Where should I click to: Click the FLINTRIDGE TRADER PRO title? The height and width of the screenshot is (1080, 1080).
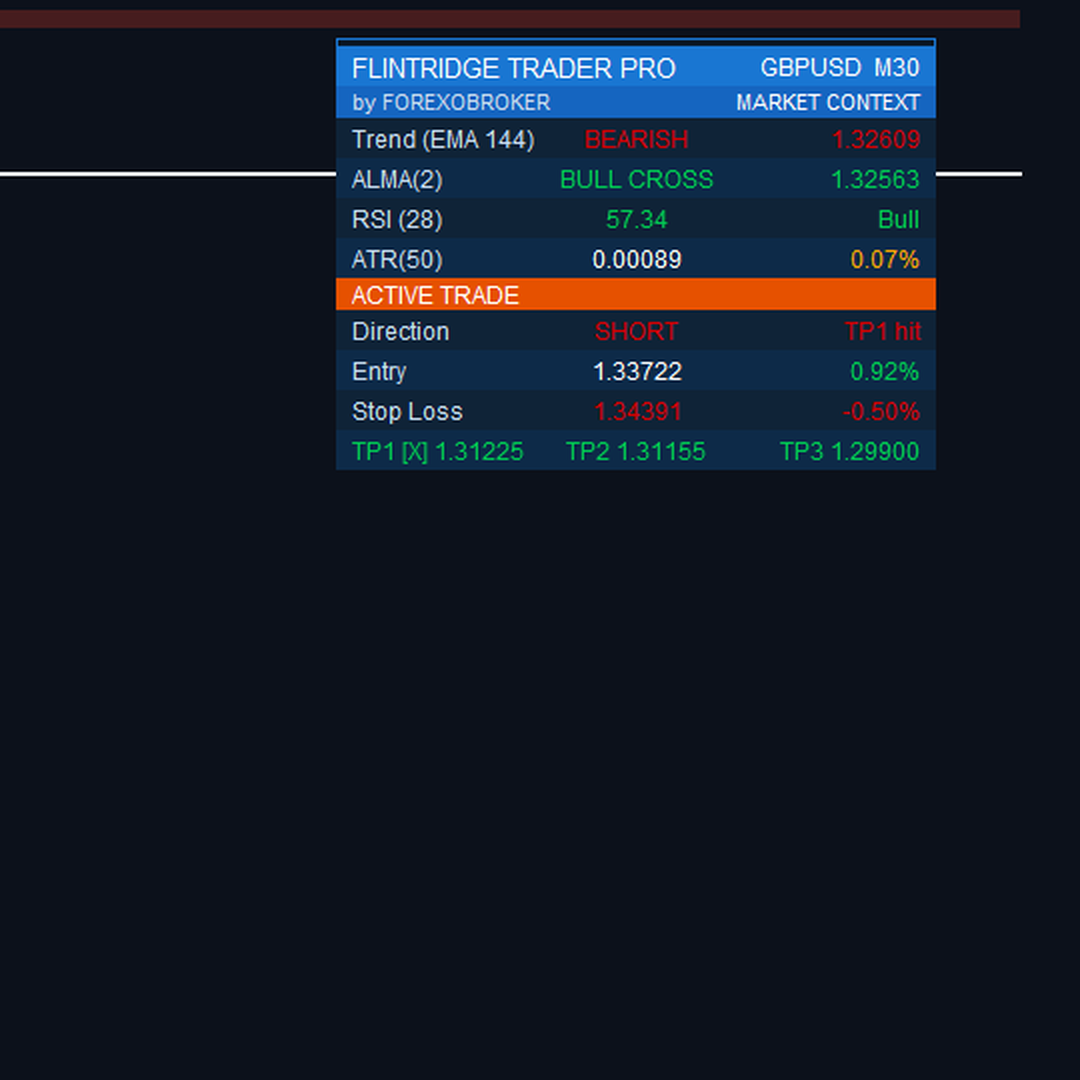514,68
